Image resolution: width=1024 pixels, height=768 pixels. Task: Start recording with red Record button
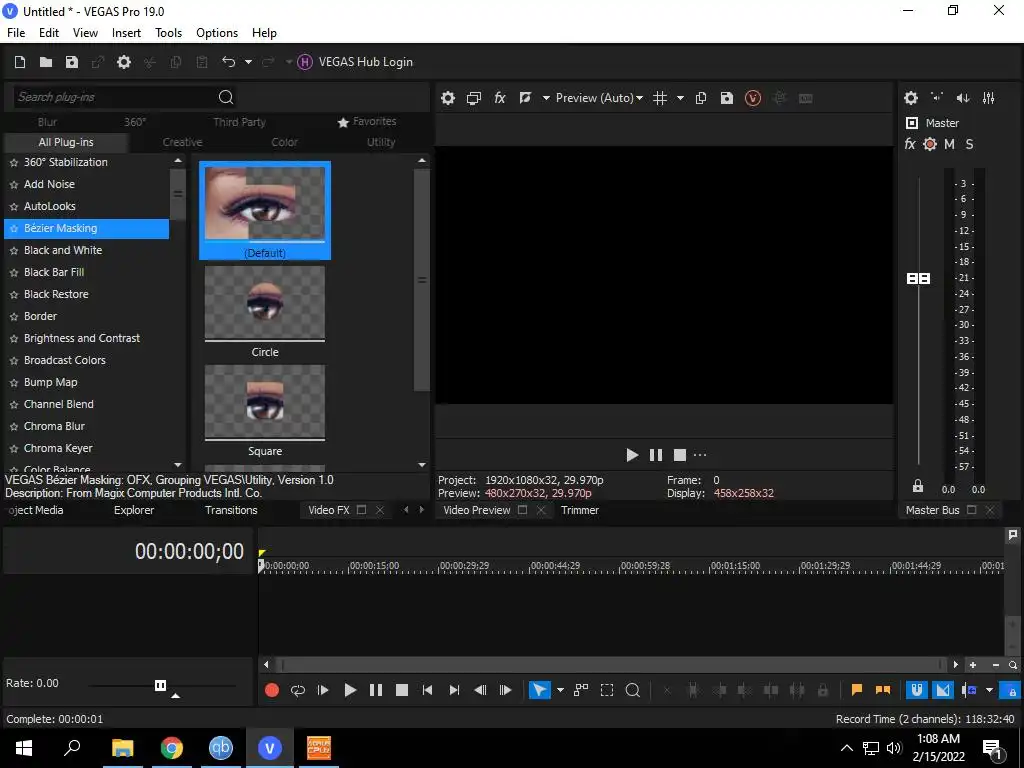(272, 690)
